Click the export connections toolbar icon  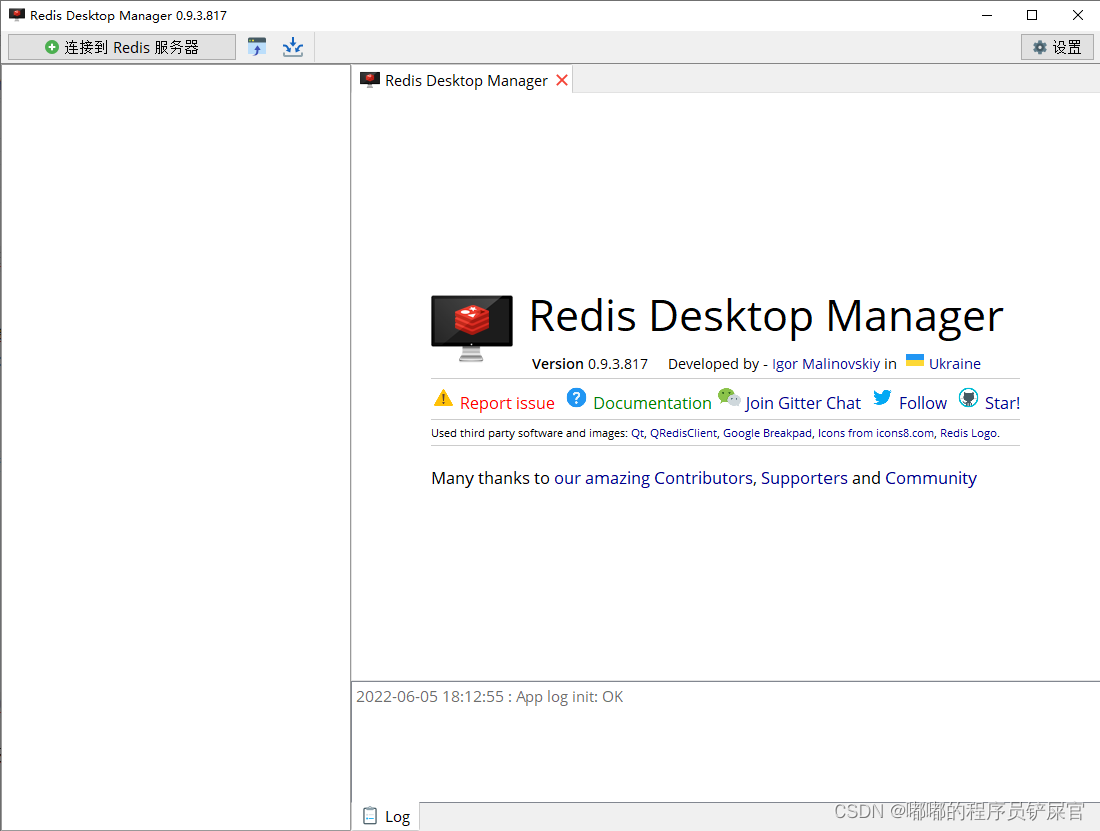coord(293,47)
